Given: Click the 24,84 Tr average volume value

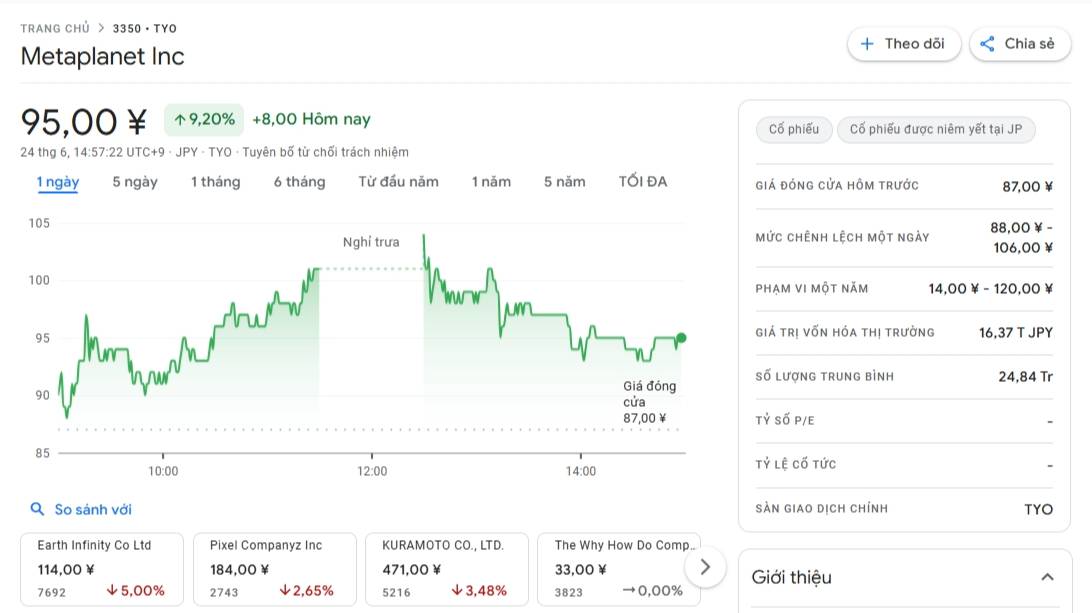Looking at the screenshot, I should click(1025, 377).
